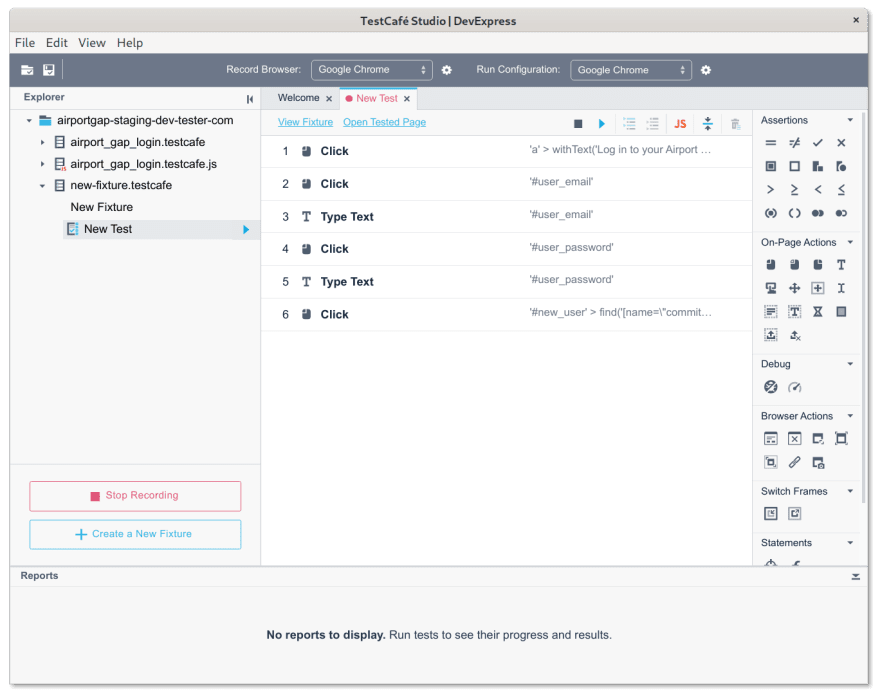Minimize the Reports panel

click(x=855, y=576)
